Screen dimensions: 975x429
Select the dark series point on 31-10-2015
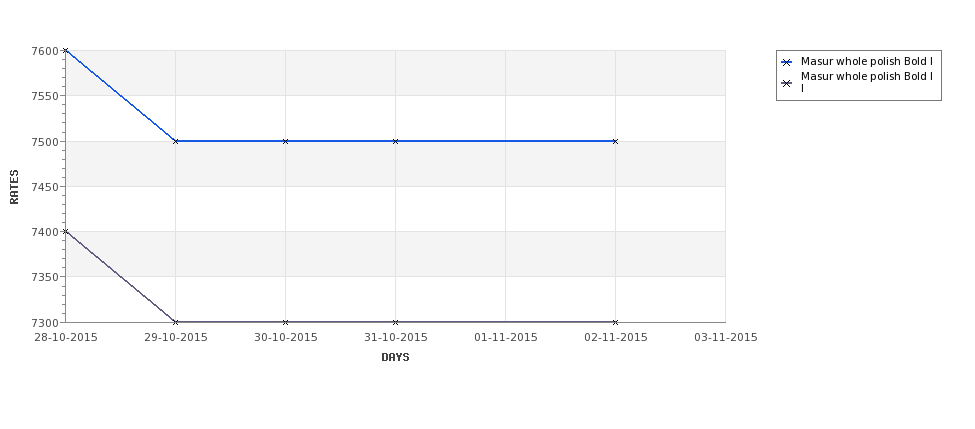pyautogui.click(x=395, y=322)
